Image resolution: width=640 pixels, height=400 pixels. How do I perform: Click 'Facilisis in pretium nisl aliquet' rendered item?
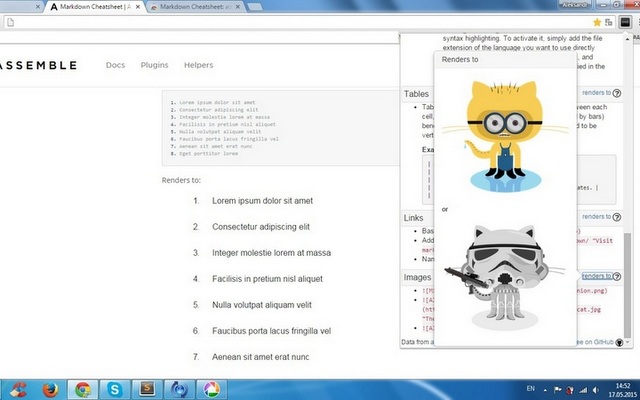[267, 279]
